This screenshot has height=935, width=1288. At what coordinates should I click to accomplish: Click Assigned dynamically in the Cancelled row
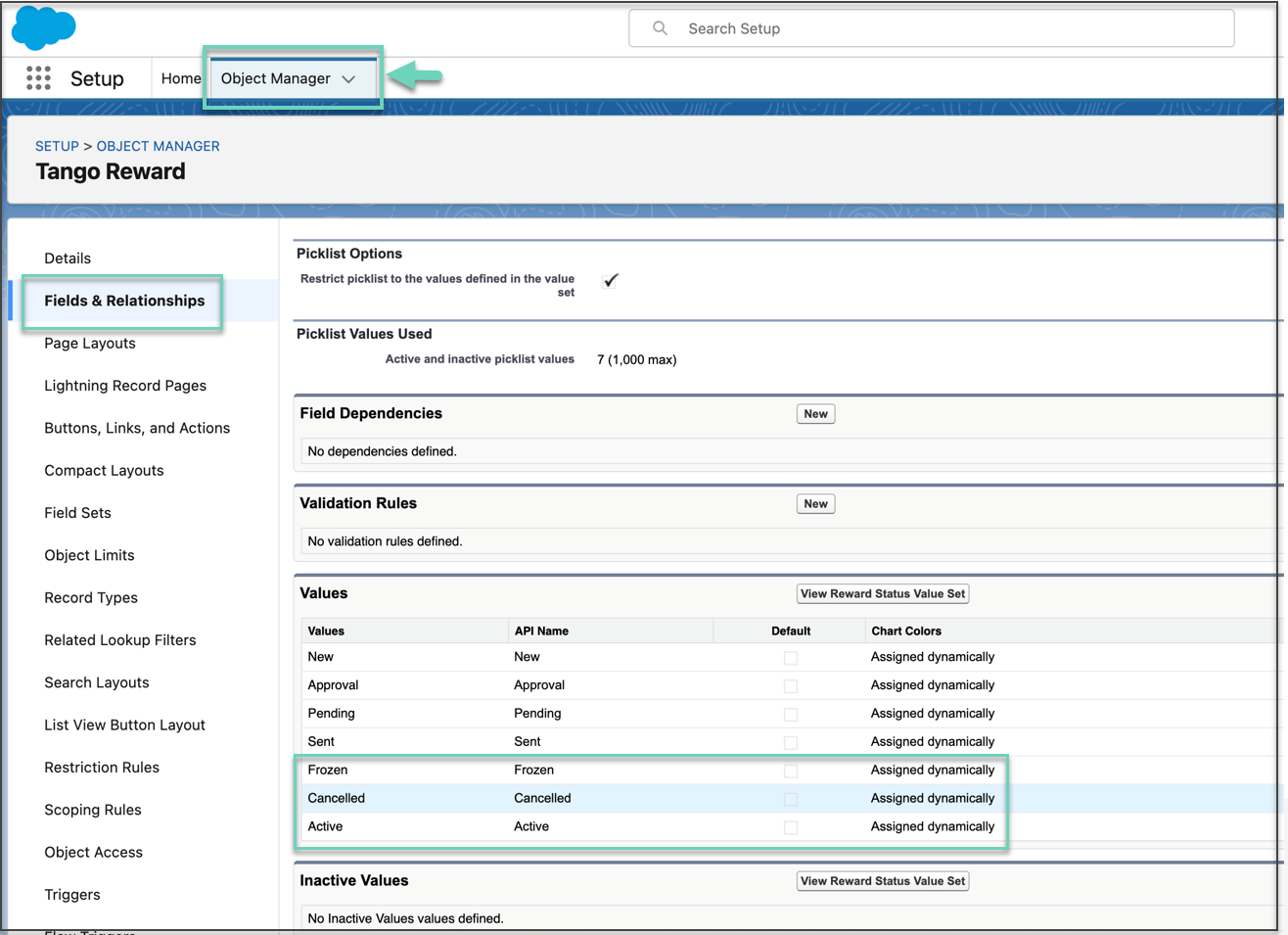pyautogui.click(x=933, y=799)
